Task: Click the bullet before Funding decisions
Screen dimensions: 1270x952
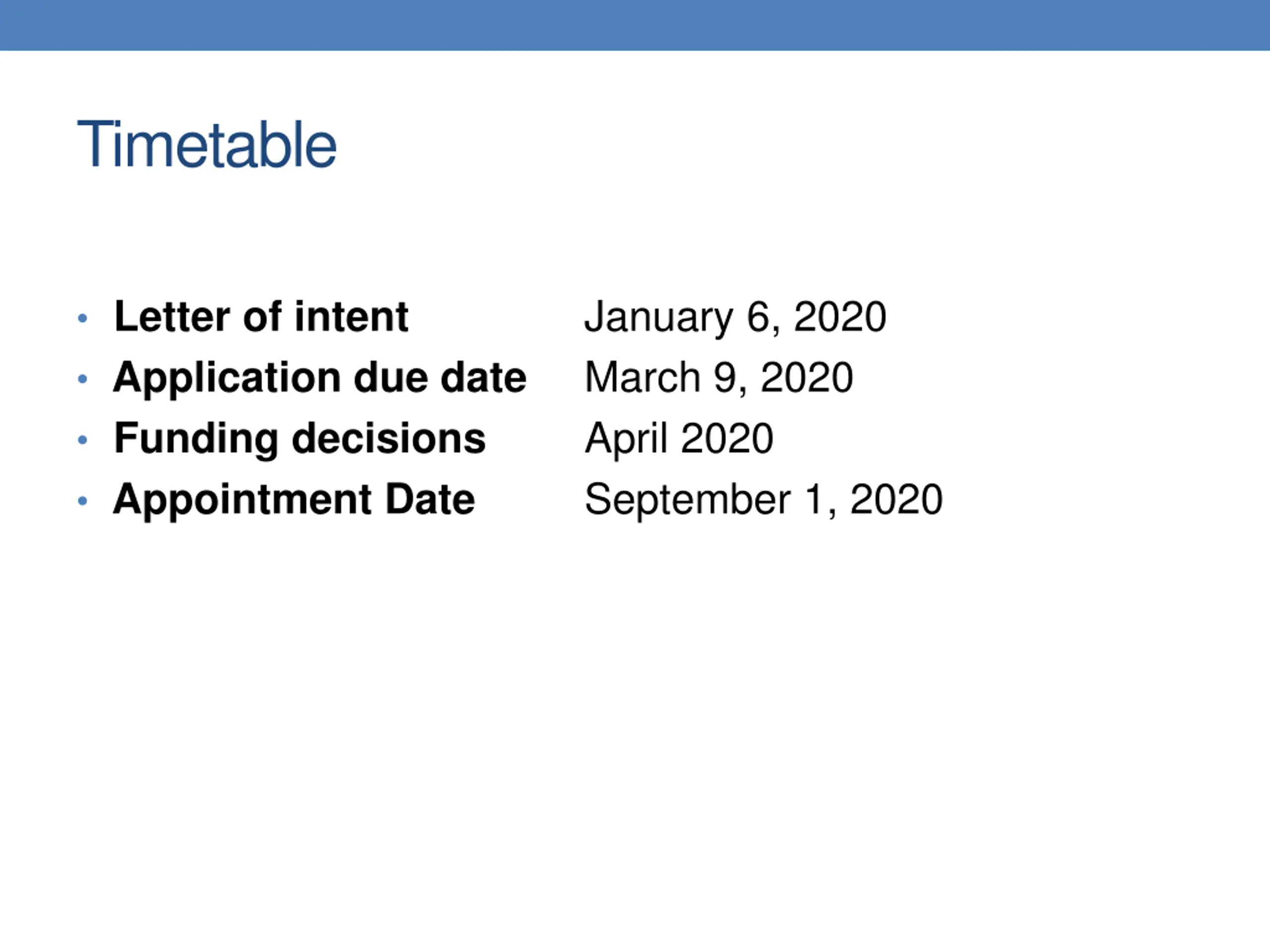Action: 83,440
